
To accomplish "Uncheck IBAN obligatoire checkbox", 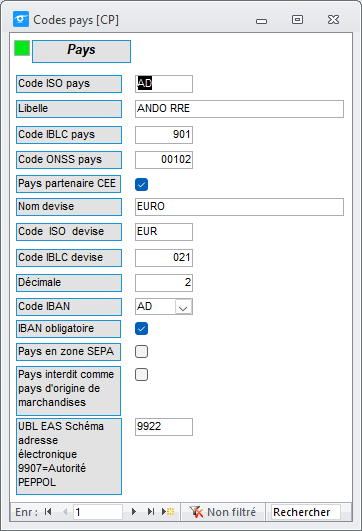I will pos(141,328).
